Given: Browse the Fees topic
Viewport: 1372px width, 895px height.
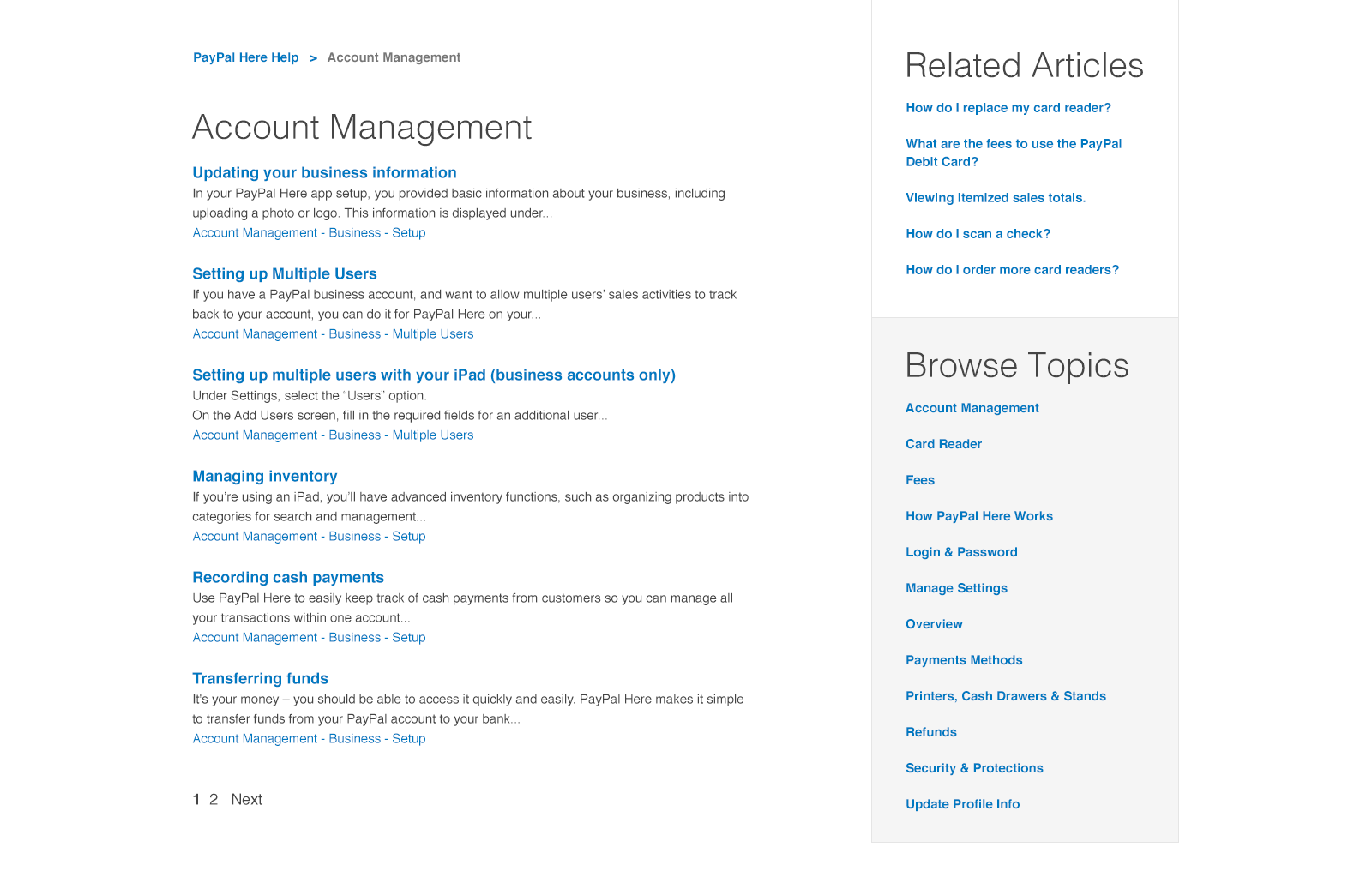Looking at the screenshot, I should (920, 480).
